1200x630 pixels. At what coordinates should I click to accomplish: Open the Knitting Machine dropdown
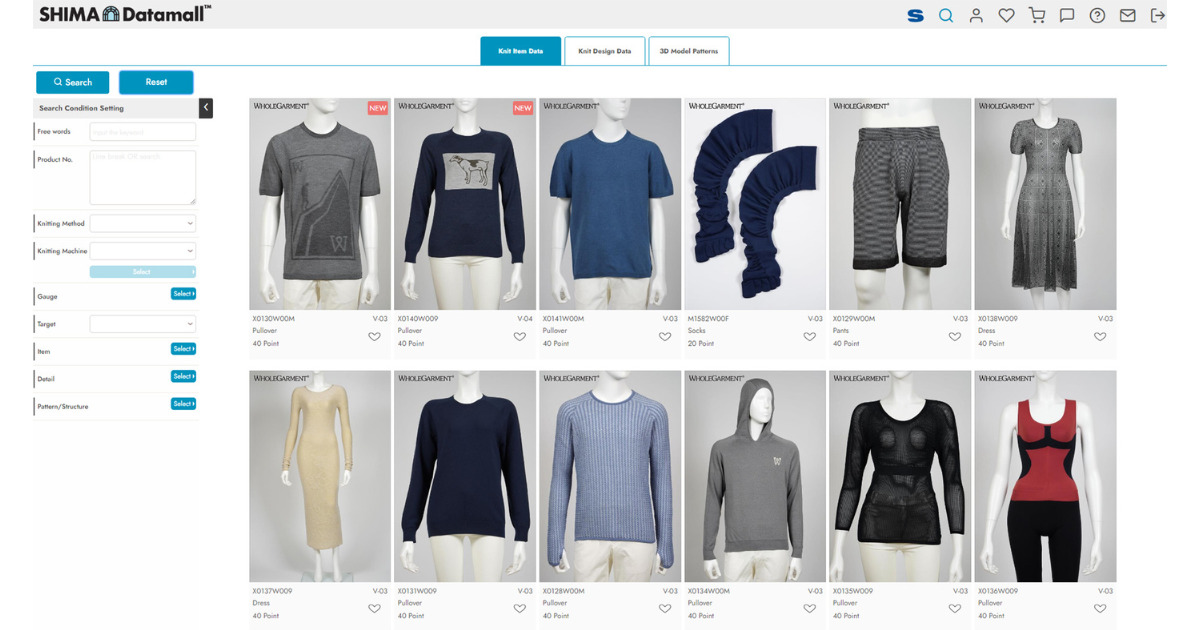143,251
